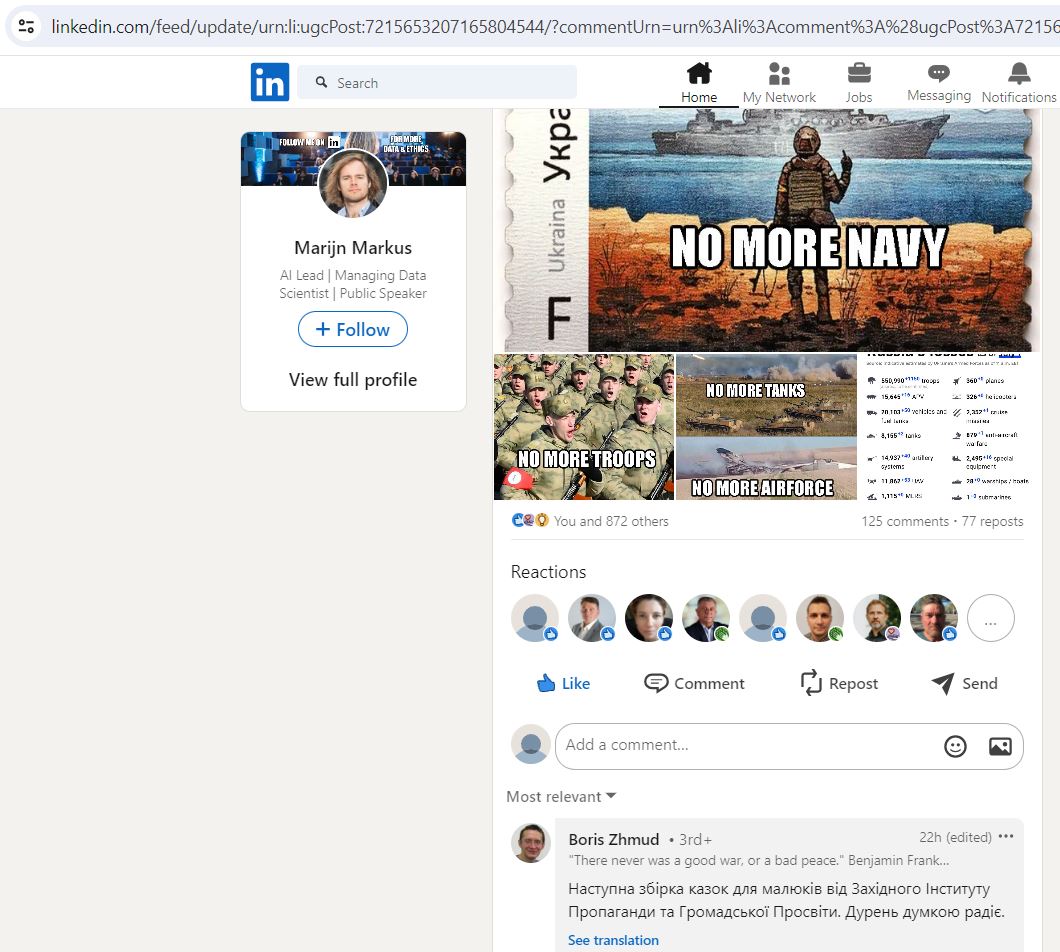The image size is (1060, 952).
Task: Open the Jobs tab
Action: pos(859,83)
